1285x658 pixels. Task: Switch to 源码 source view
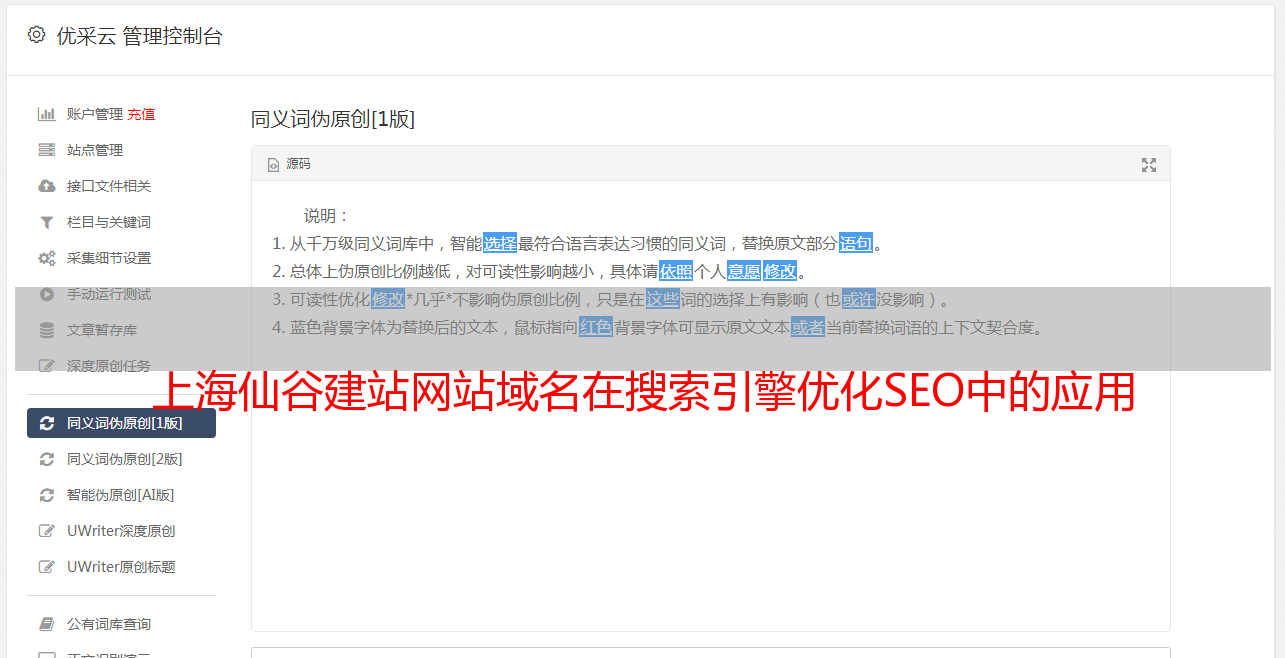pyautogui.click(x=289, y=164)
